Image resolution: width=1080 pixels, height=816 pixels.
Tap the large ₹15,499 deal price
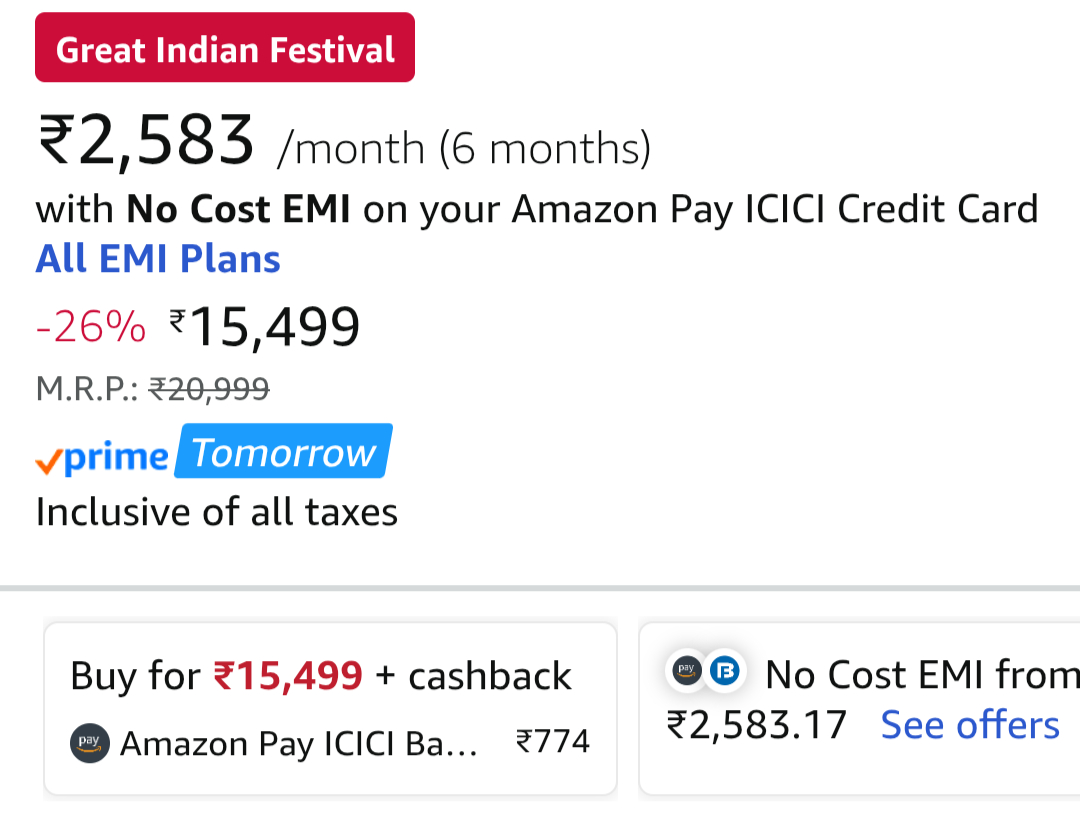tap(265, 327)
